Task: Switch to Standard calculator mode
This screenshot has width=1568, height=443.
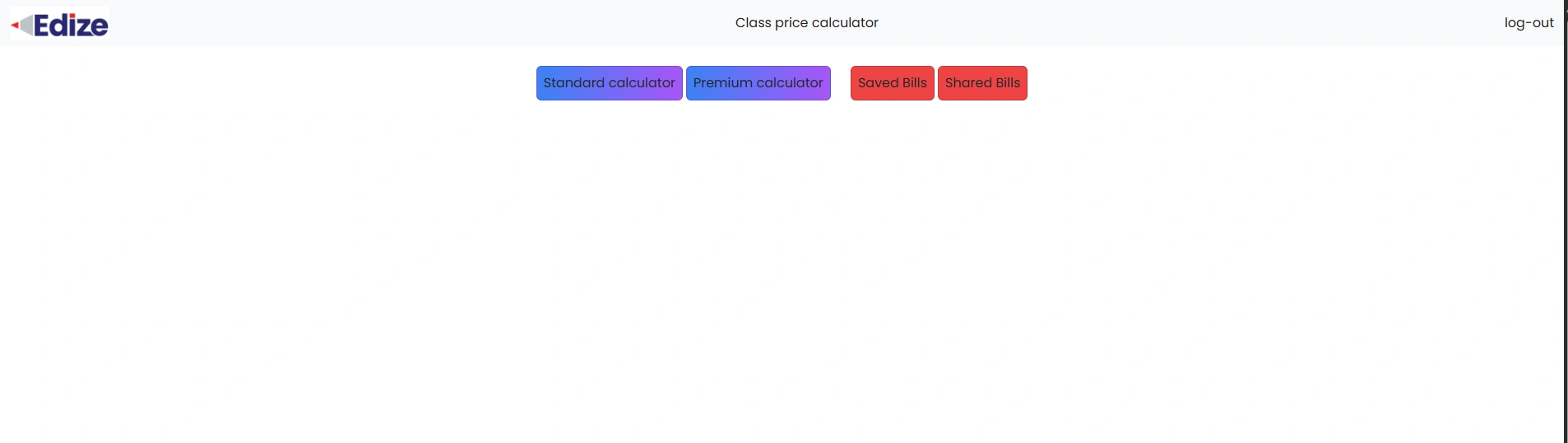Action: click(609, 83)
